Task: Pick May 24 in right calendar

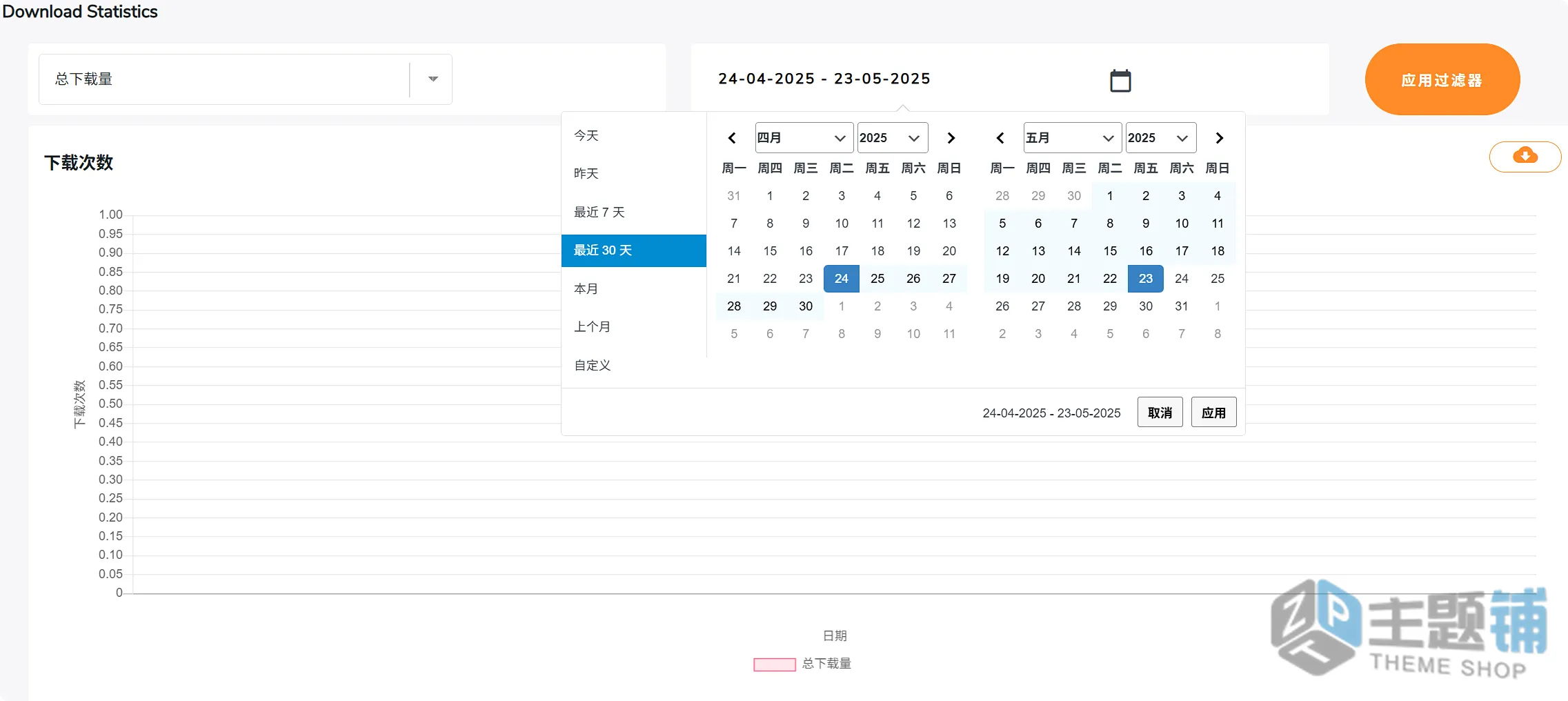Action: pyautogui.click(x=1182, y=279)
